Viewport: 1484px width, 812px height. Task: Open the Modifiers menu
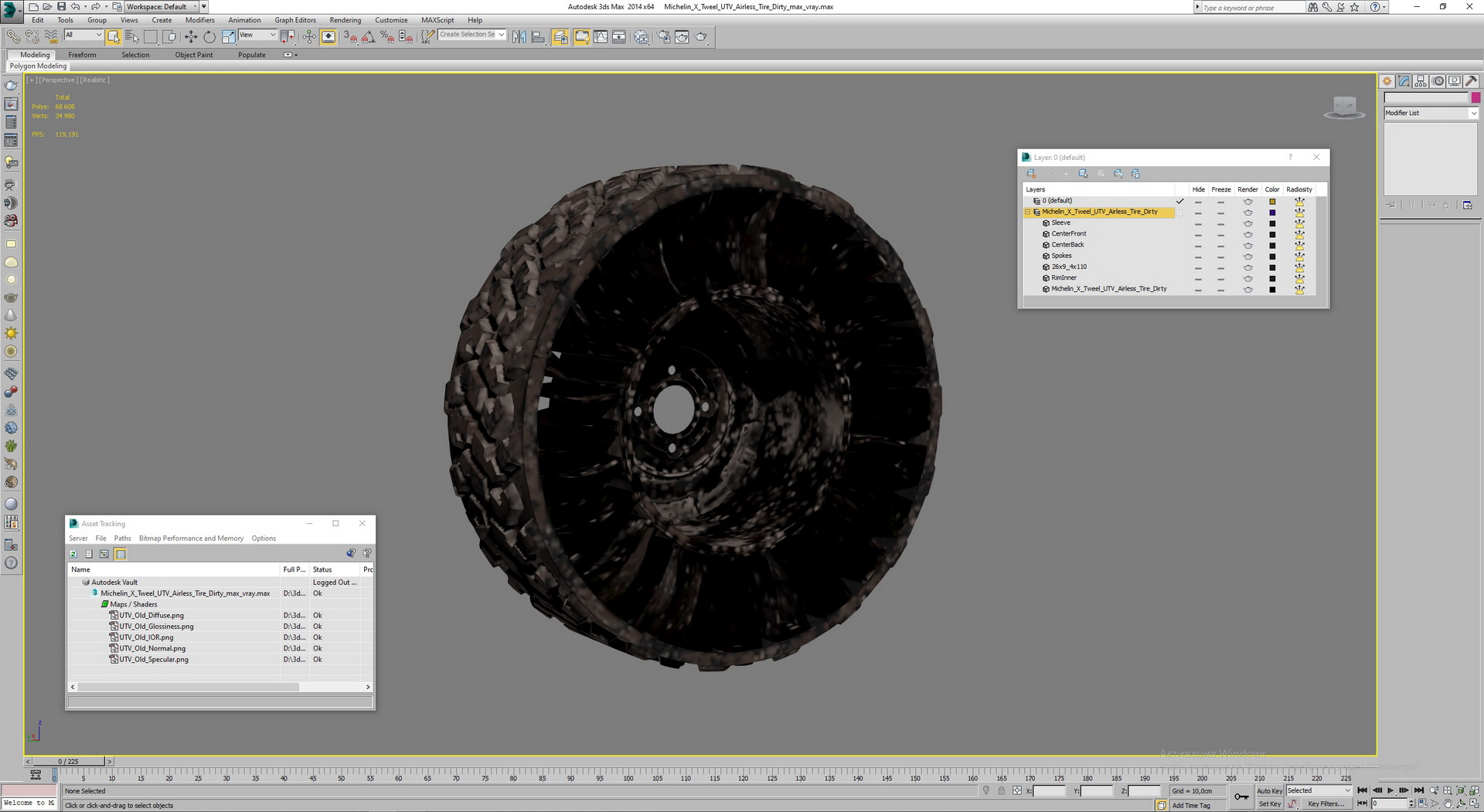pyautogui.click(x=199, y=20)
